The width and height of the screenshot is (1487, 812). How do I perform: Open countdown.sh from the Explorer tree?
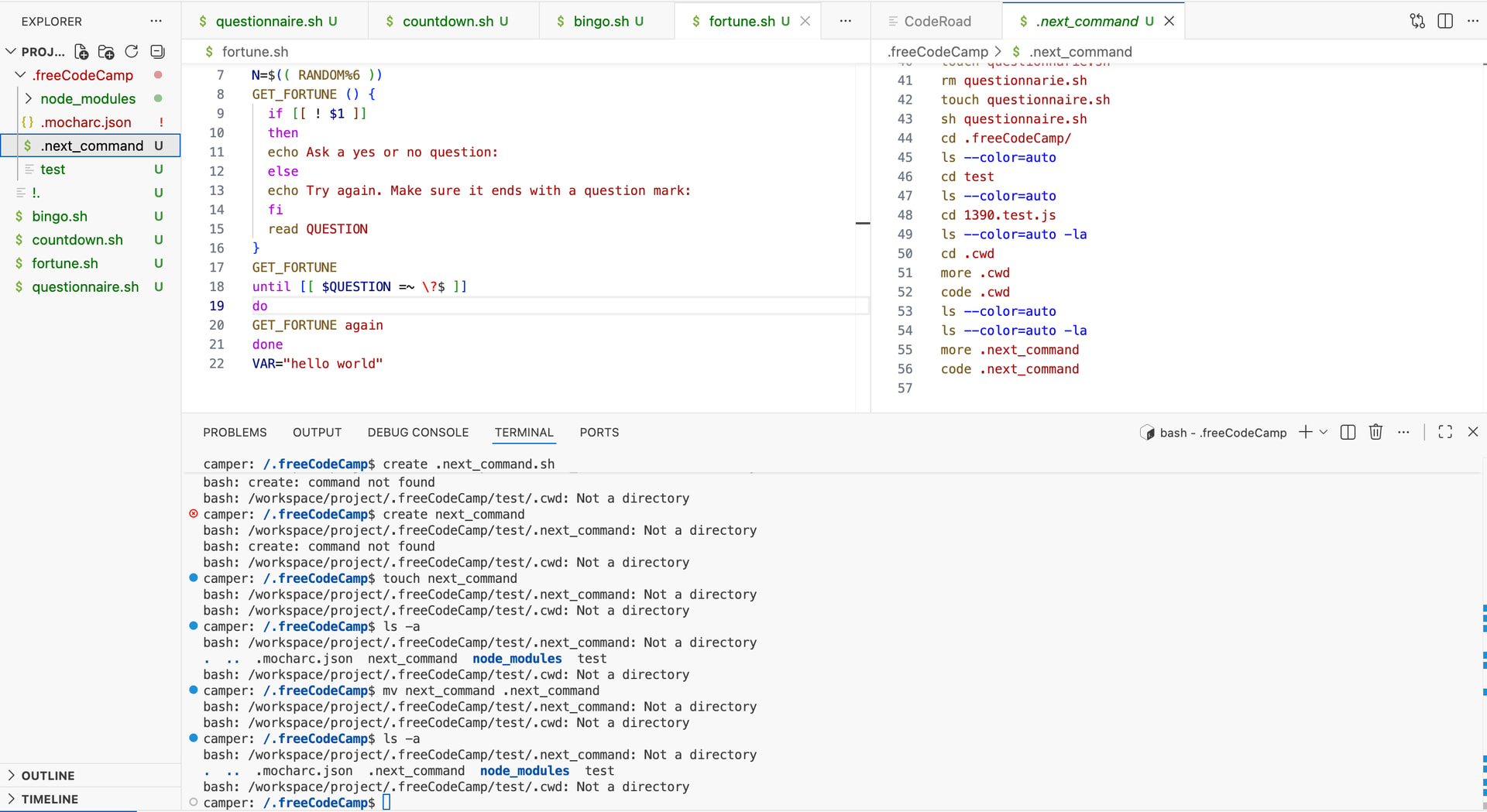[91, 240]
